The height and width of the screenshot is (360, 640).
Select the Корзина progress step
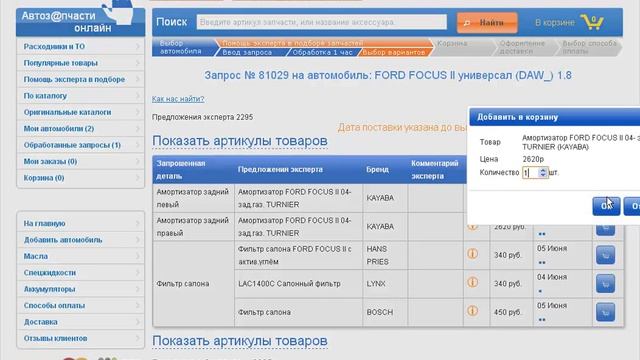coord(462,47)
